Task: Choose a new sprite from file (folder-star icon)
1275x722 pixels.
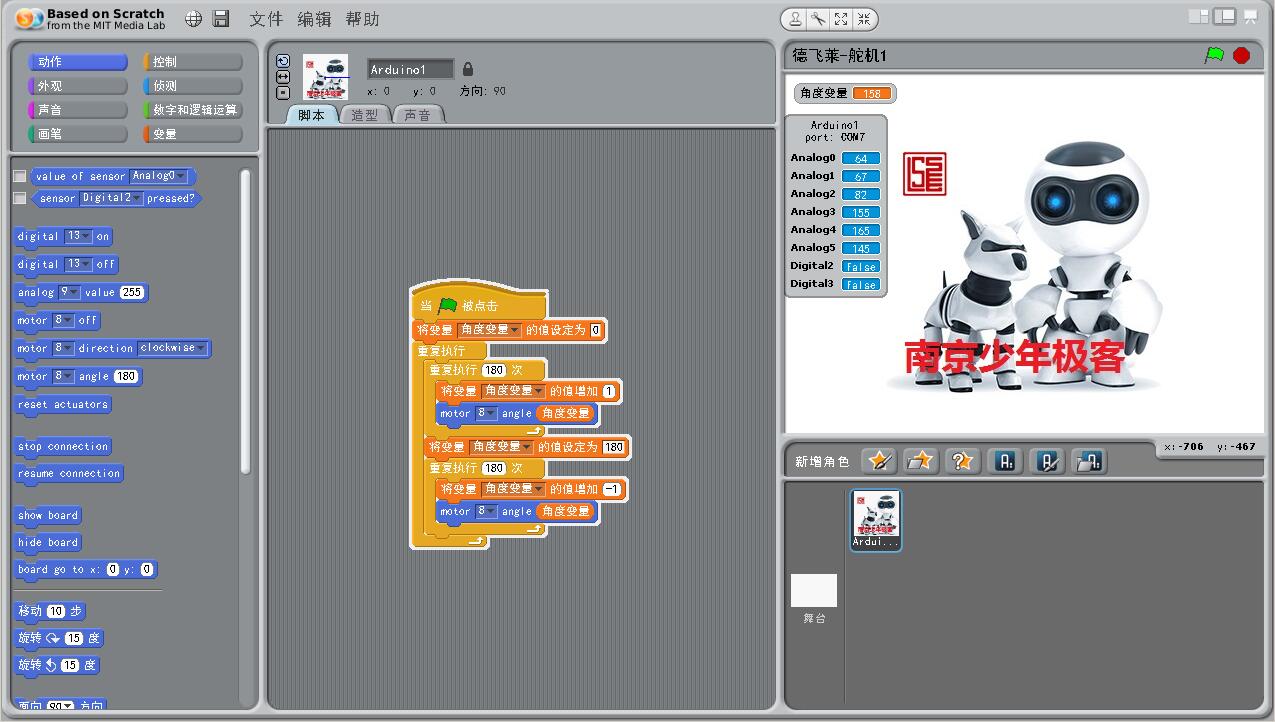Action: point(921,460)
